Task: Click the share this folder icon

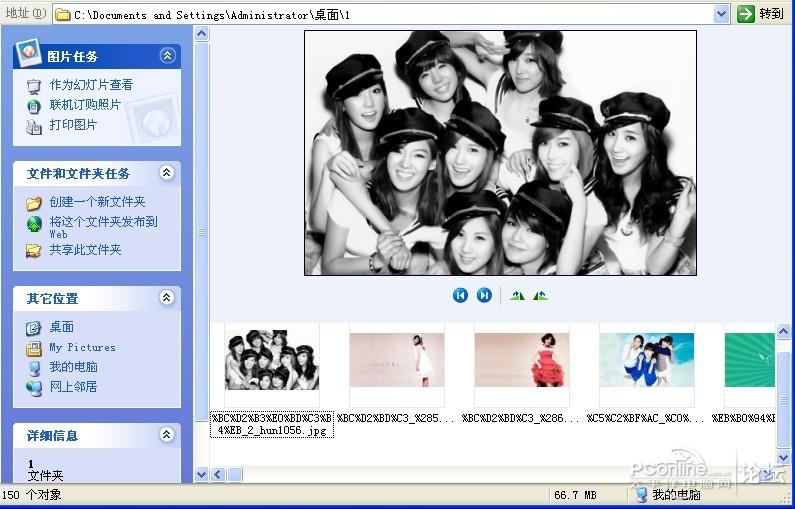Action: (x=33, y=250)
